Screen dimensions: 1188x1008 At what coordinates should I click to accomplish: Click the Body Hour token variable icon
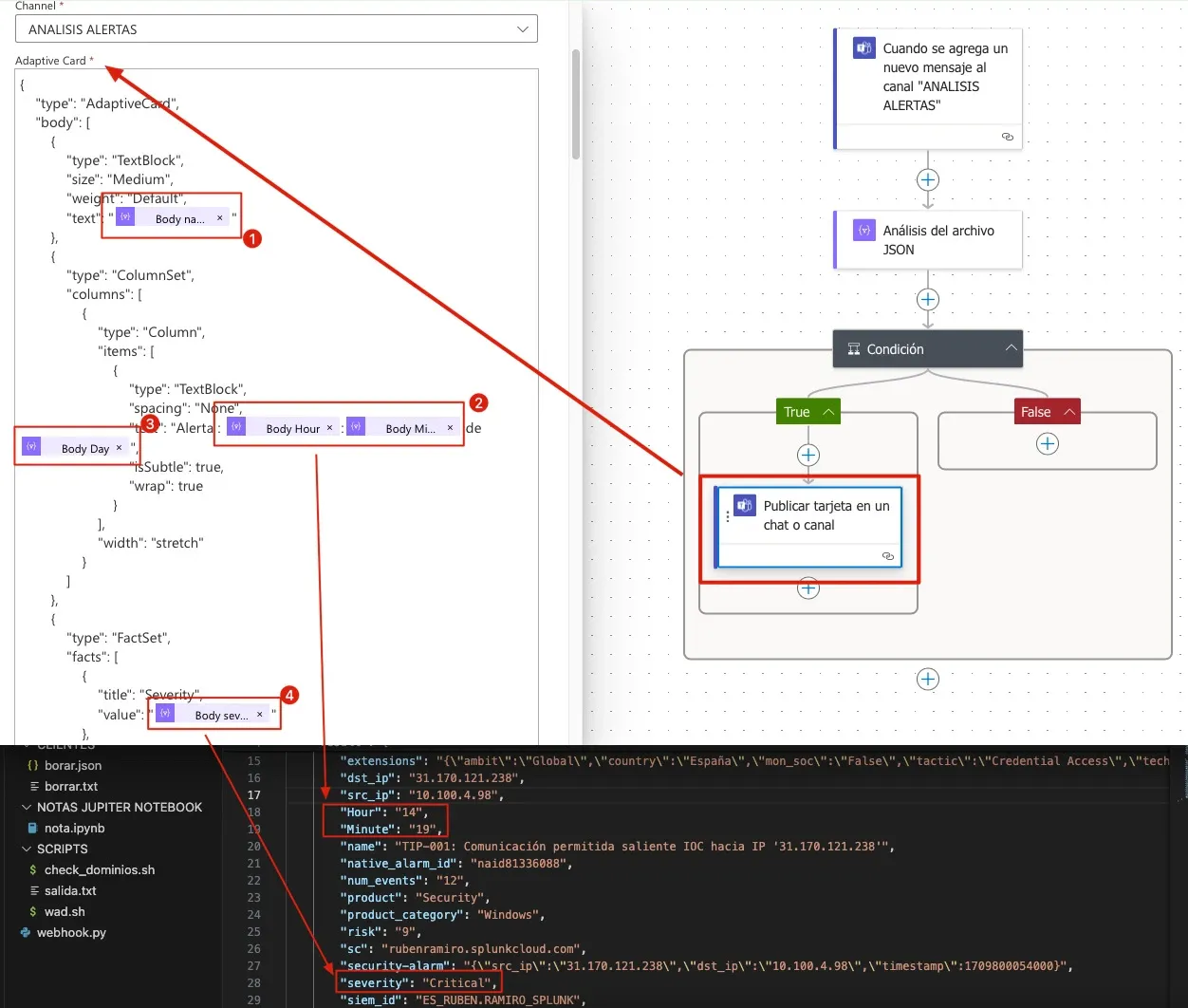tap(236, 427)
